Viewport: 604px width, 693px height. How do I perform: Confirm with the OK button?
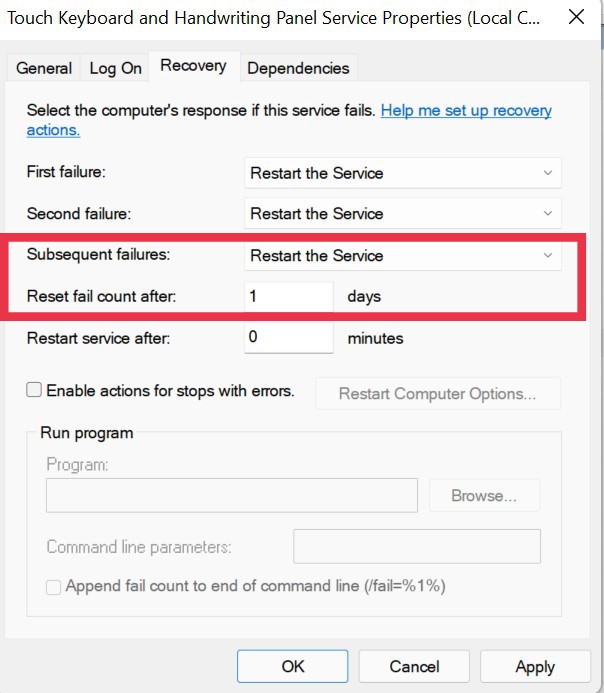click(x=293, y=666)
